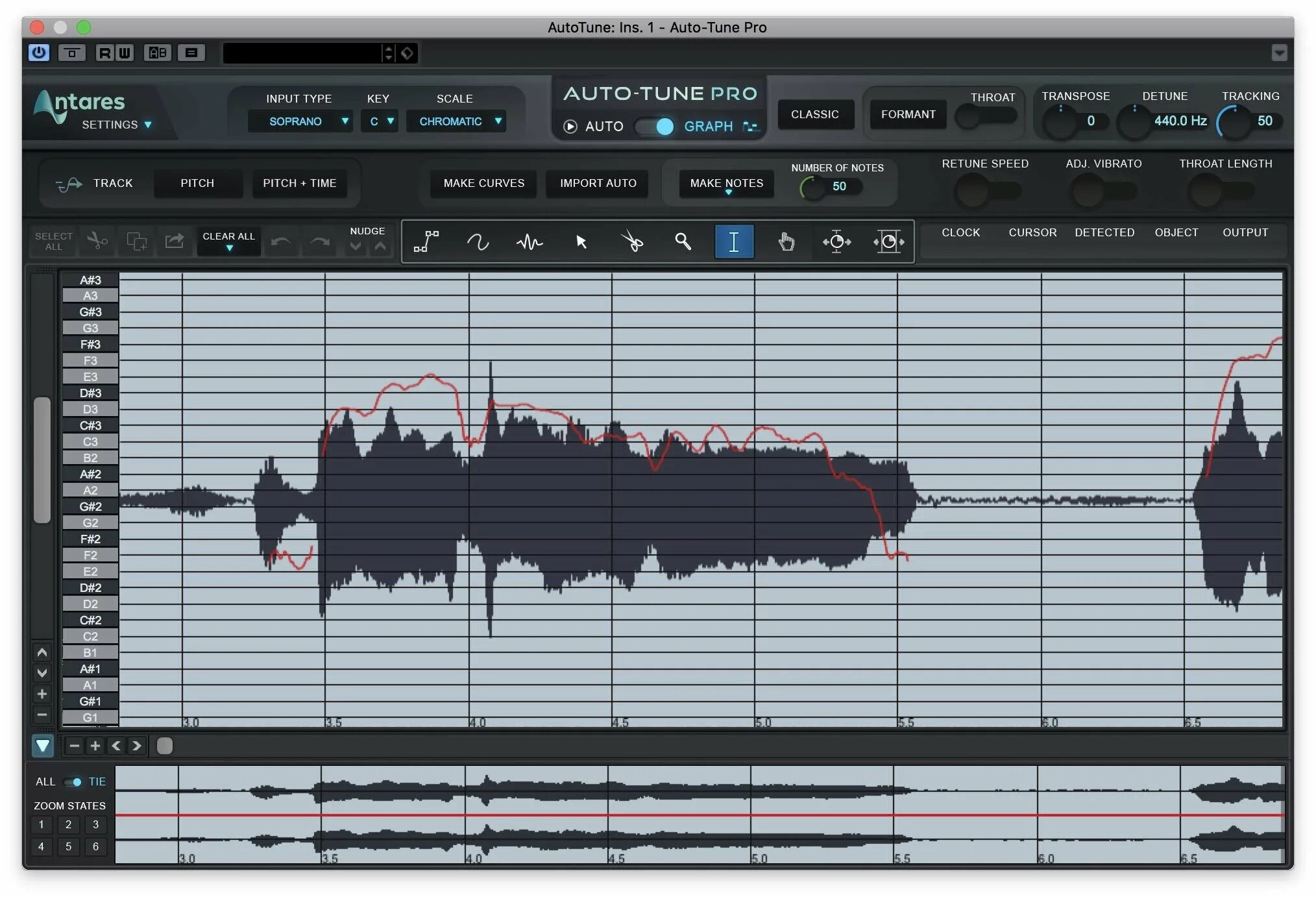Click the Import Auto button
1316x897 pixels.
598,183
